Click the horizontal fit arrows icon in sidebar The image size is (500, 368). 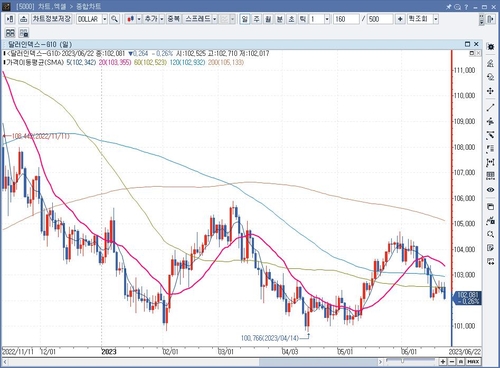[x=490, y=262]
